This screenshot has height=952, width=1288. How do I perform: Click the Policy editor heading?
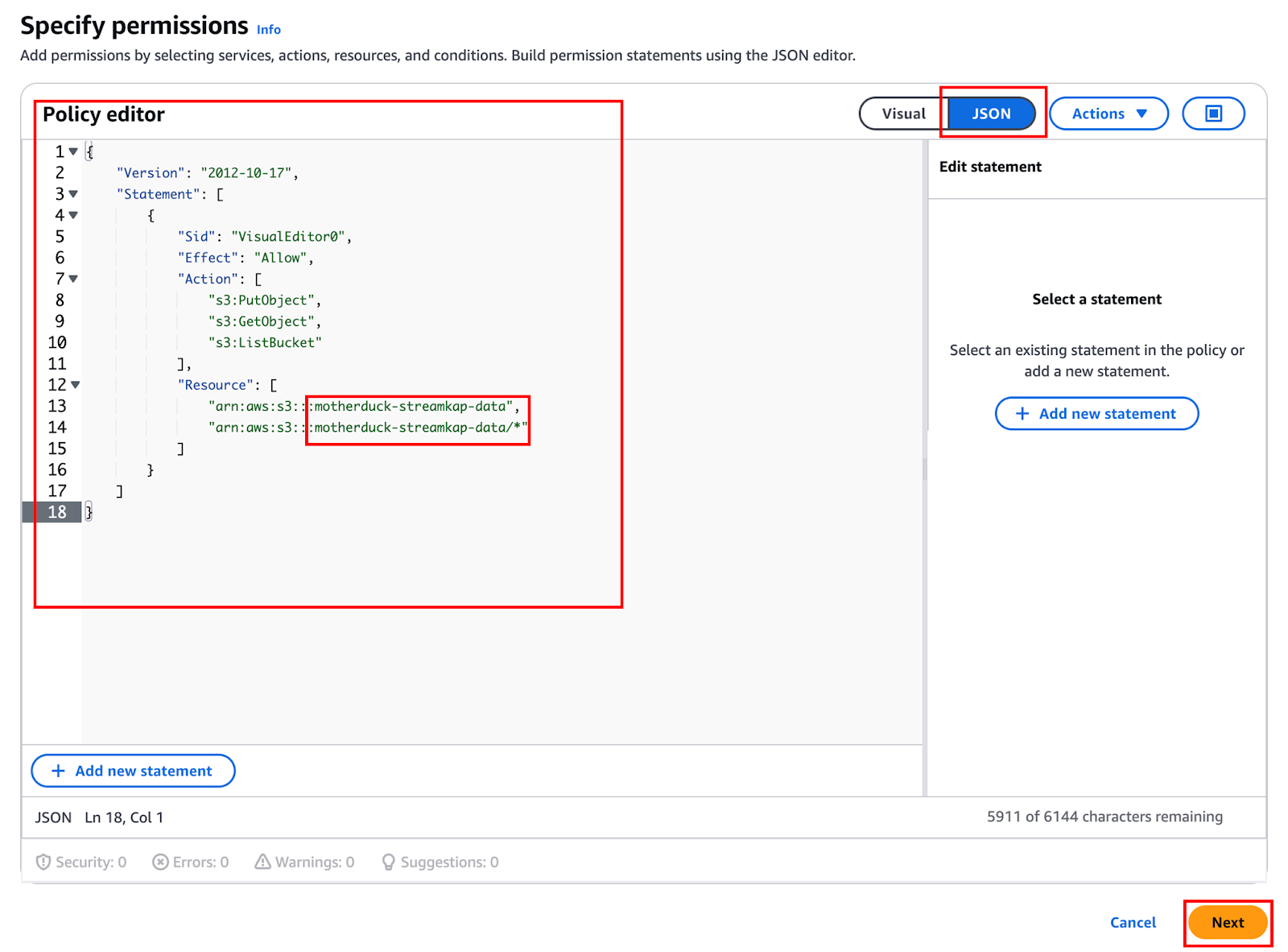[104, 114]
